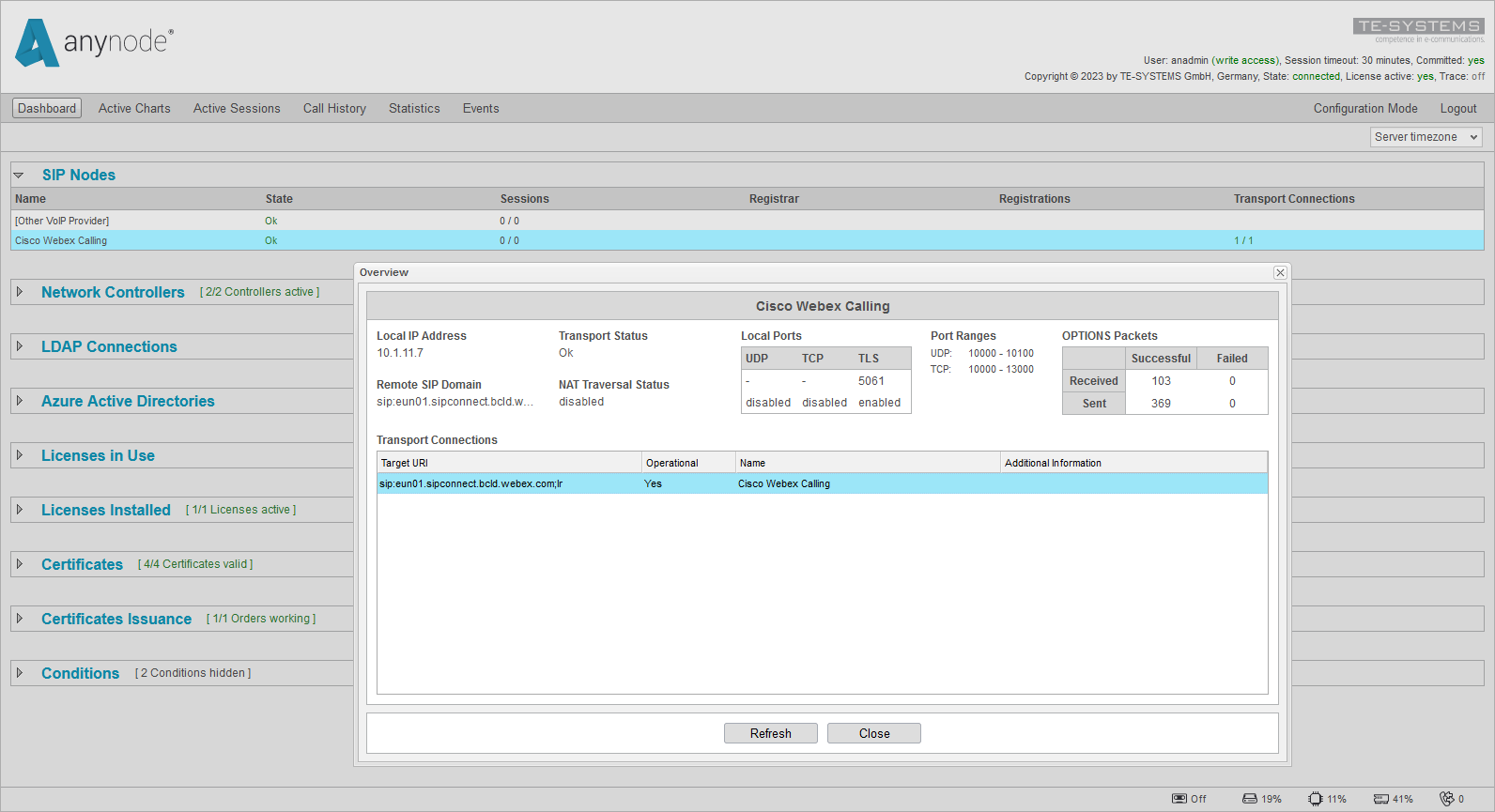Viewport: 1495px width, 812px height.
Task: Open the Server timezone dropdown
Action: tap(1426, 137)
